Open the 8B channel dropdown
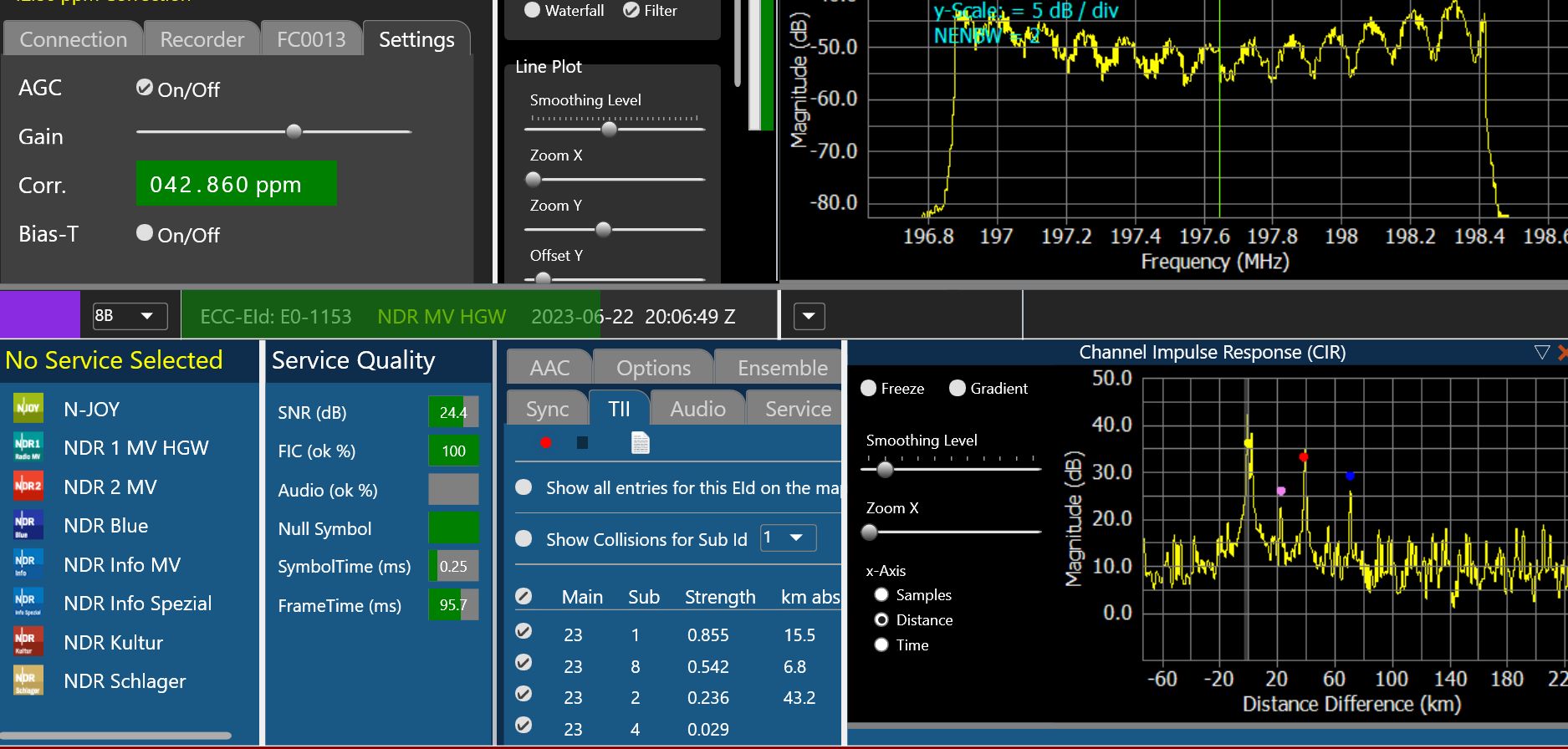 tap(130, 316)
